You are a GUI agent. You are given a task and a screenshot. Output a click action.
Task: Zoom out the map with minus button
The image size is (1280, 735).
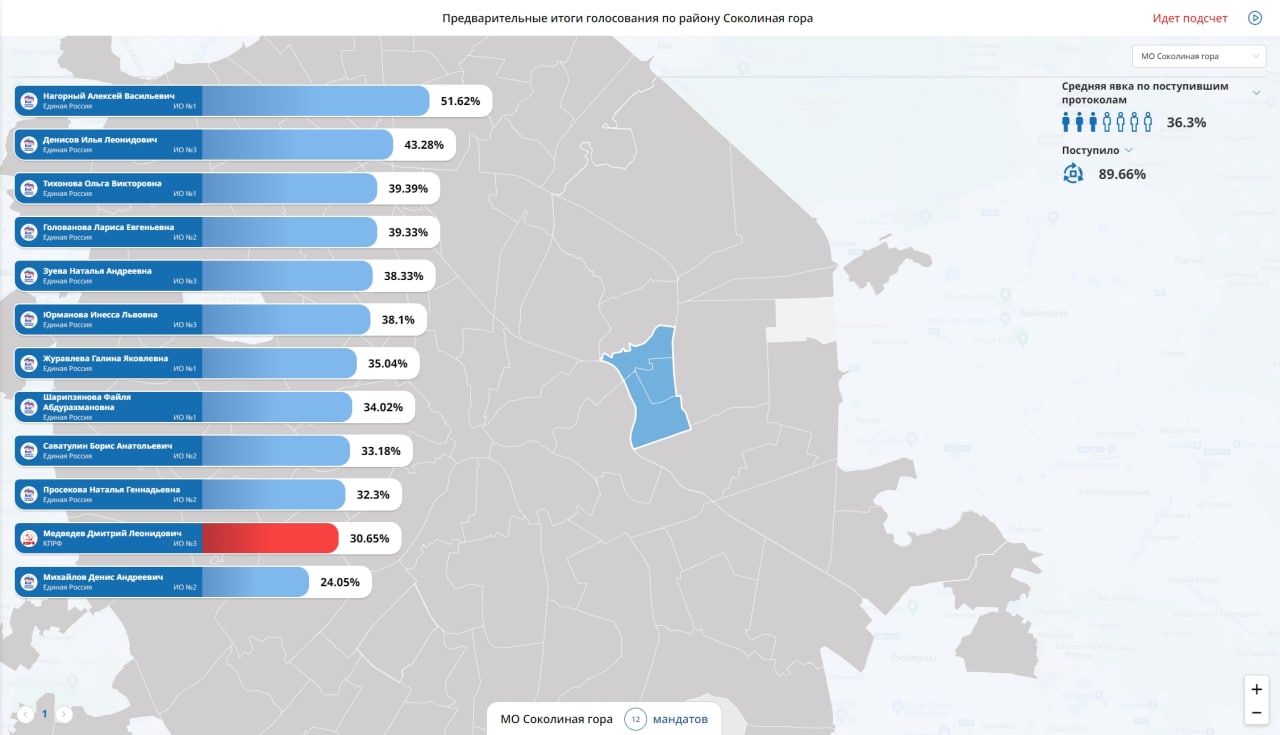point(1257,713)
